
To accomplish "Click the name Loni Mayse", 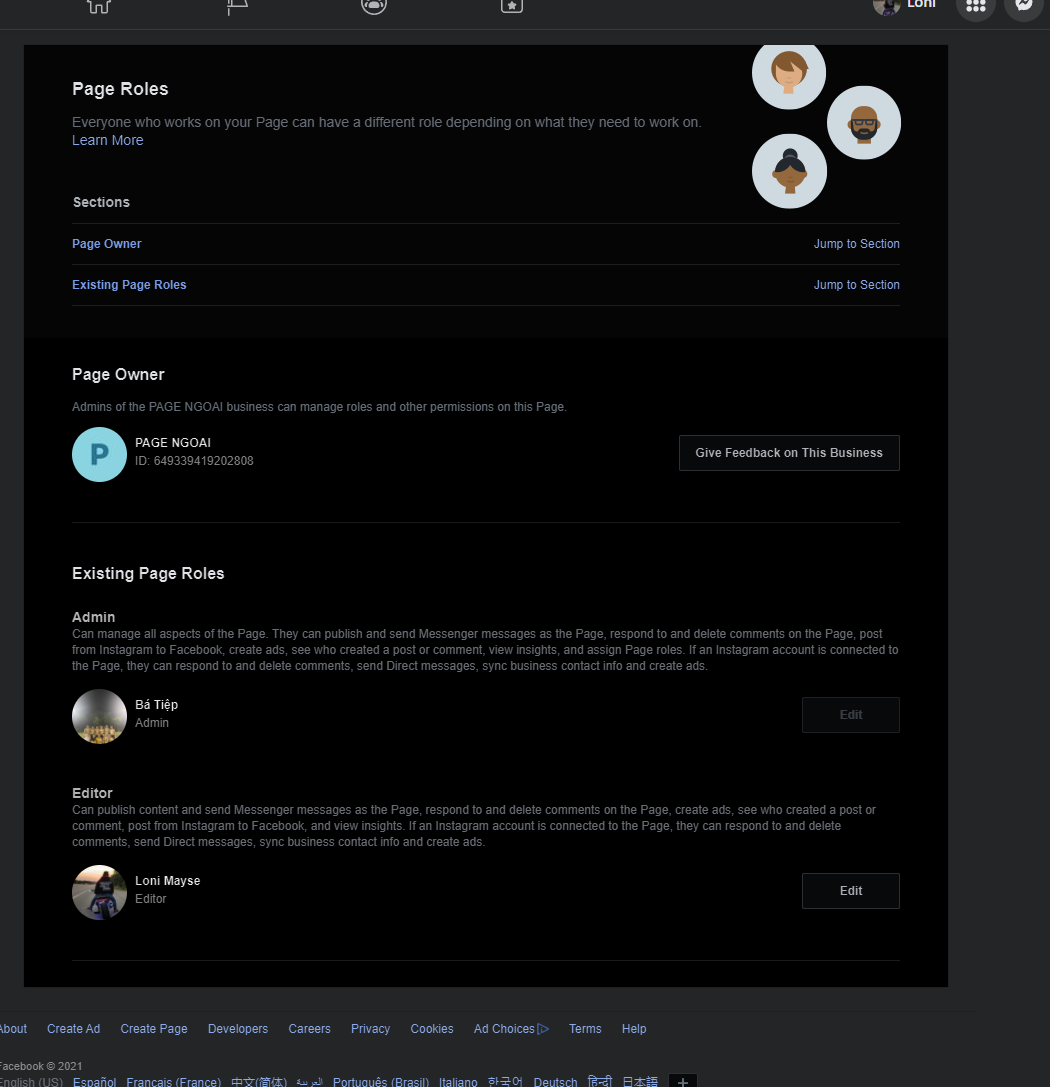I will (x=168, y=881).
